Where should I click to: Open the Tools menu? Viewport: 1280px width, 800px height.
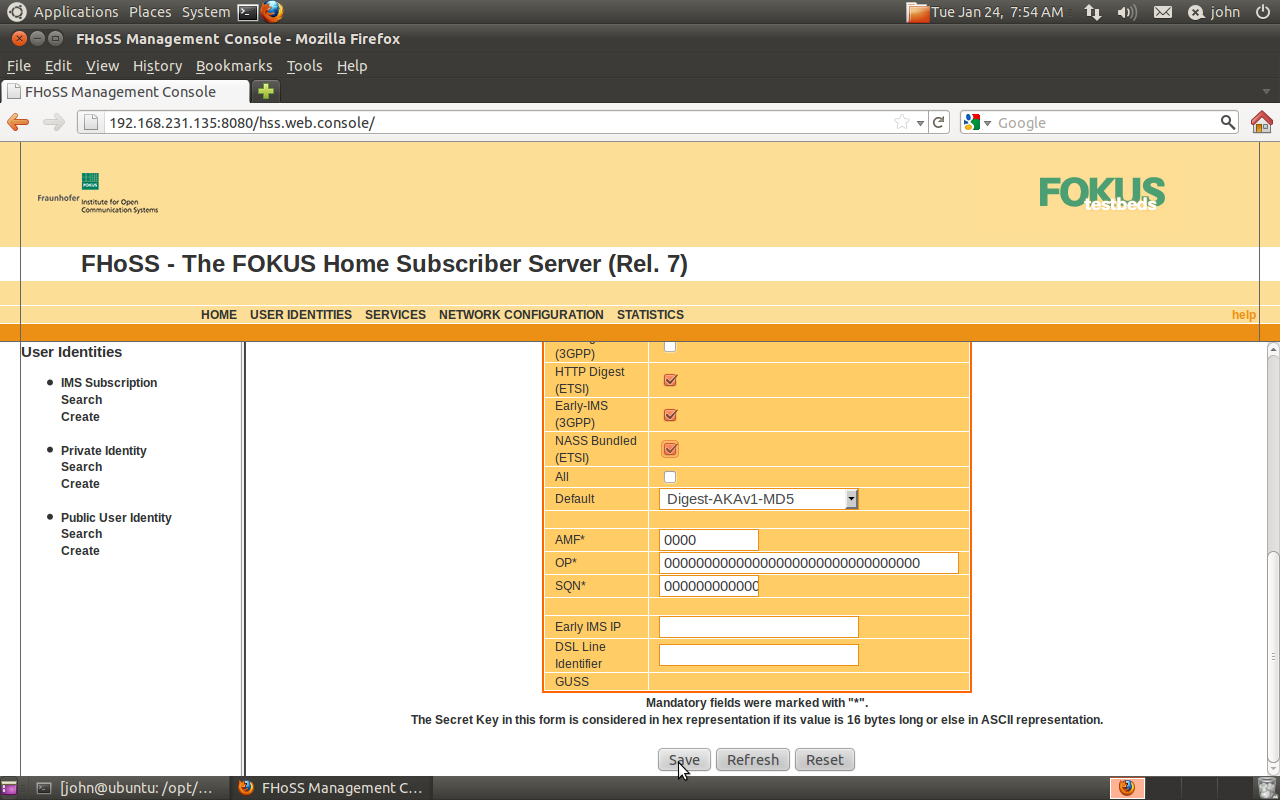(304, 66)
